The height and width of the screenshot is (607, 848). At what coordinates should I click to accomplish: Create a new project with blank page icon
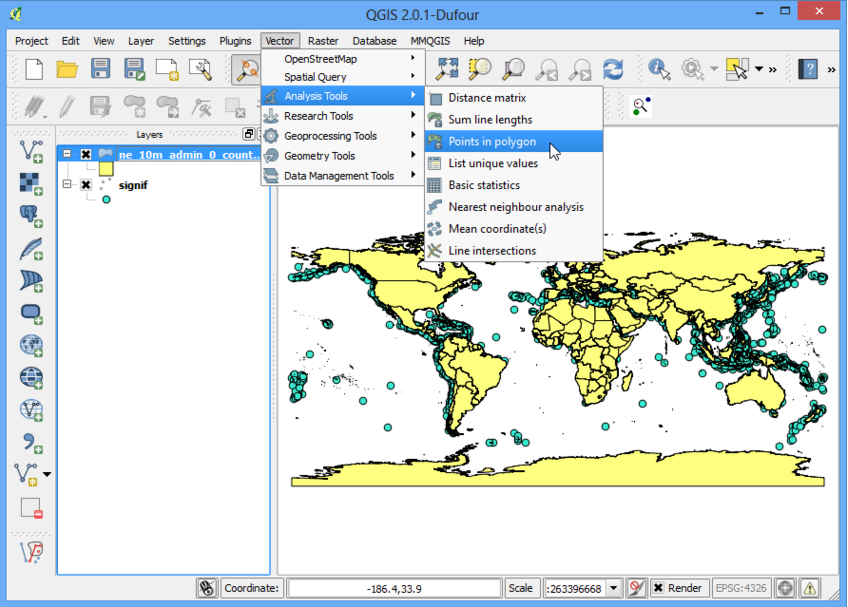tap(34, 69)
